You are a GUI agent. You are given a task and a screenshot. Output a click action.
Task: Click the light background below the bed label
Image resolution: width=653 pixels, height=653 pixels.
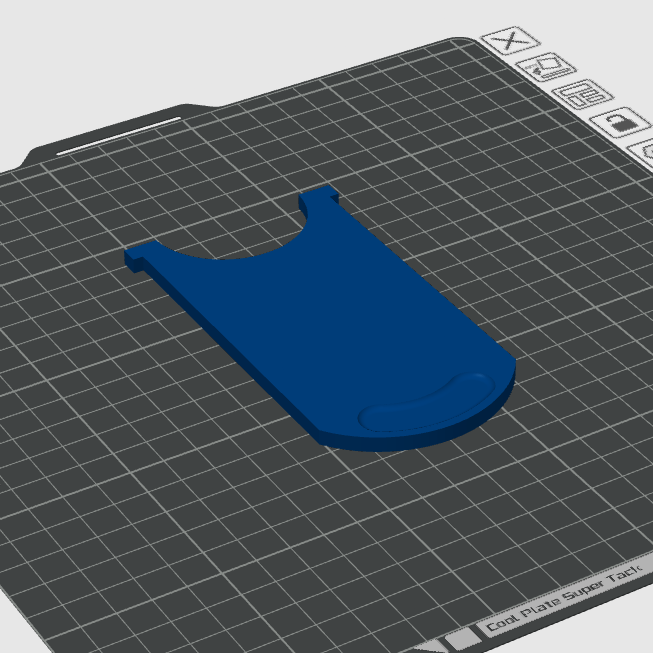pyautogui.click(x=610, y=640)
